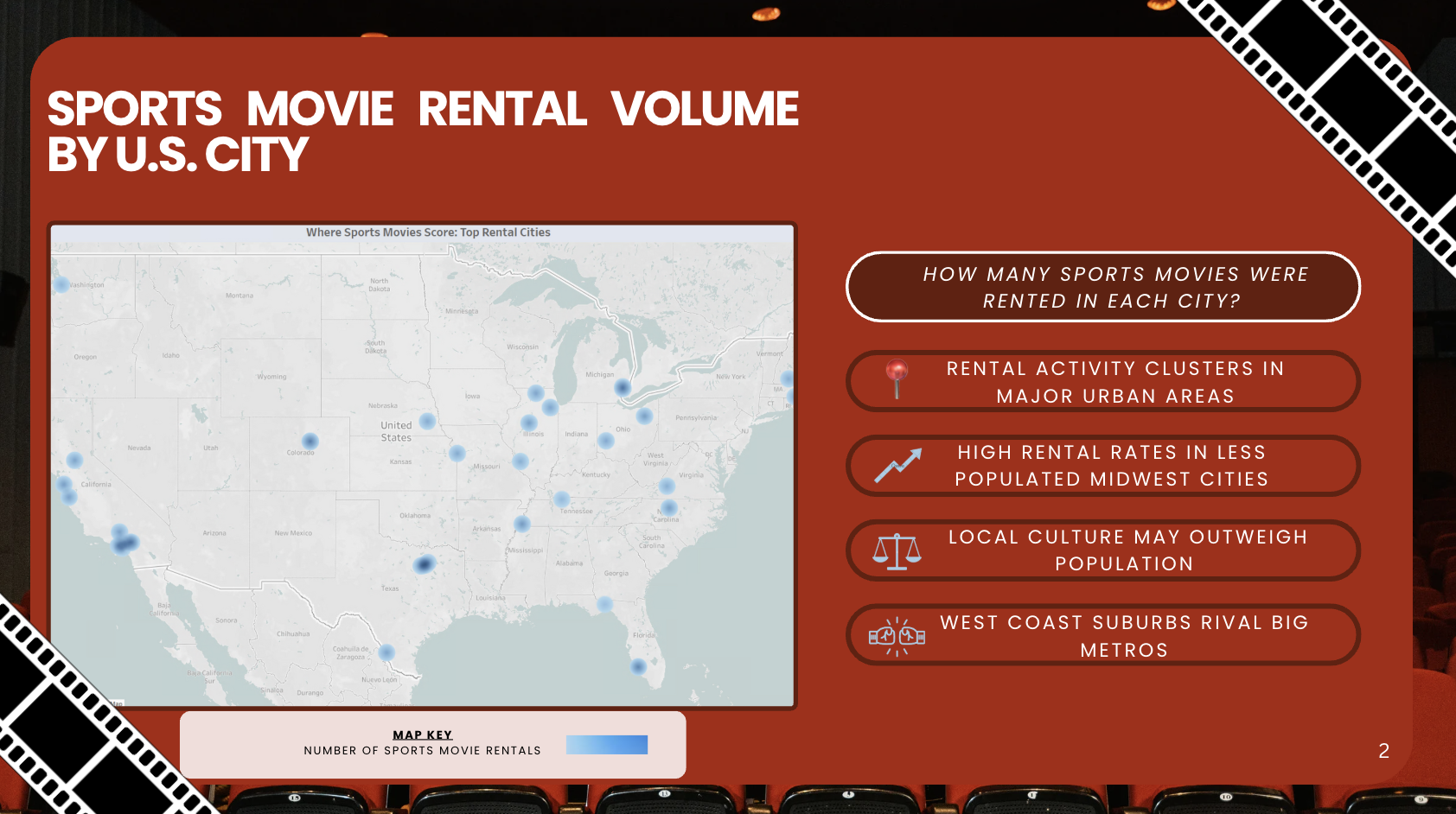Click the 'United States' map label
This screenshot has width=1456, height=814.
point(396,431)
